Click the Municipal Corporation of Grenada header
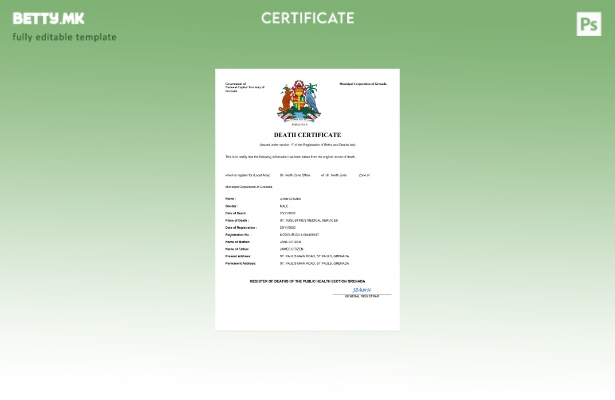 pos(363,84)
